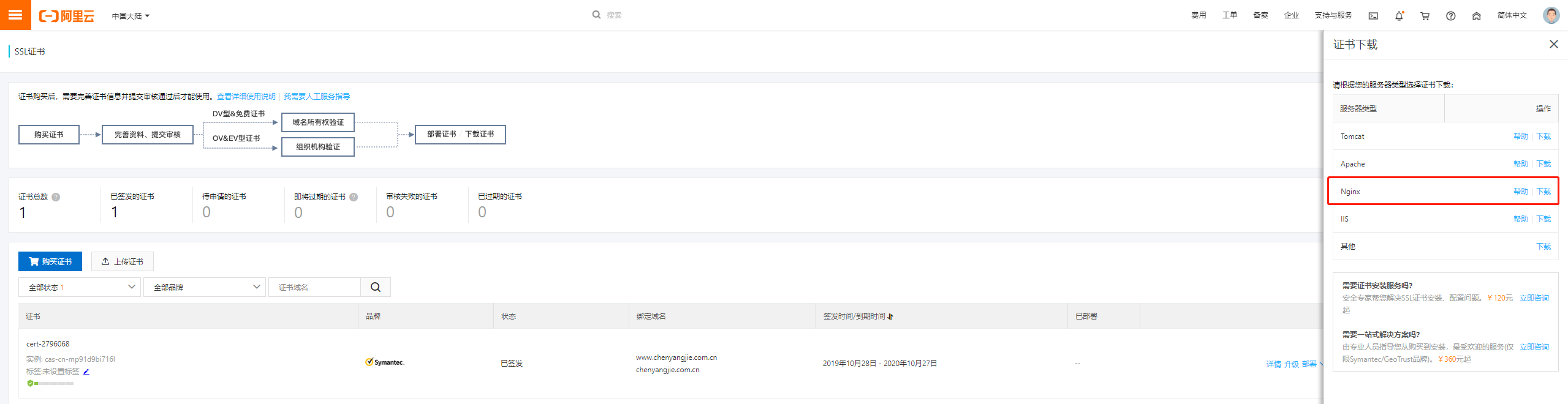
Task: Click the 已过期的证书 statistic
Action: point(500,206)
